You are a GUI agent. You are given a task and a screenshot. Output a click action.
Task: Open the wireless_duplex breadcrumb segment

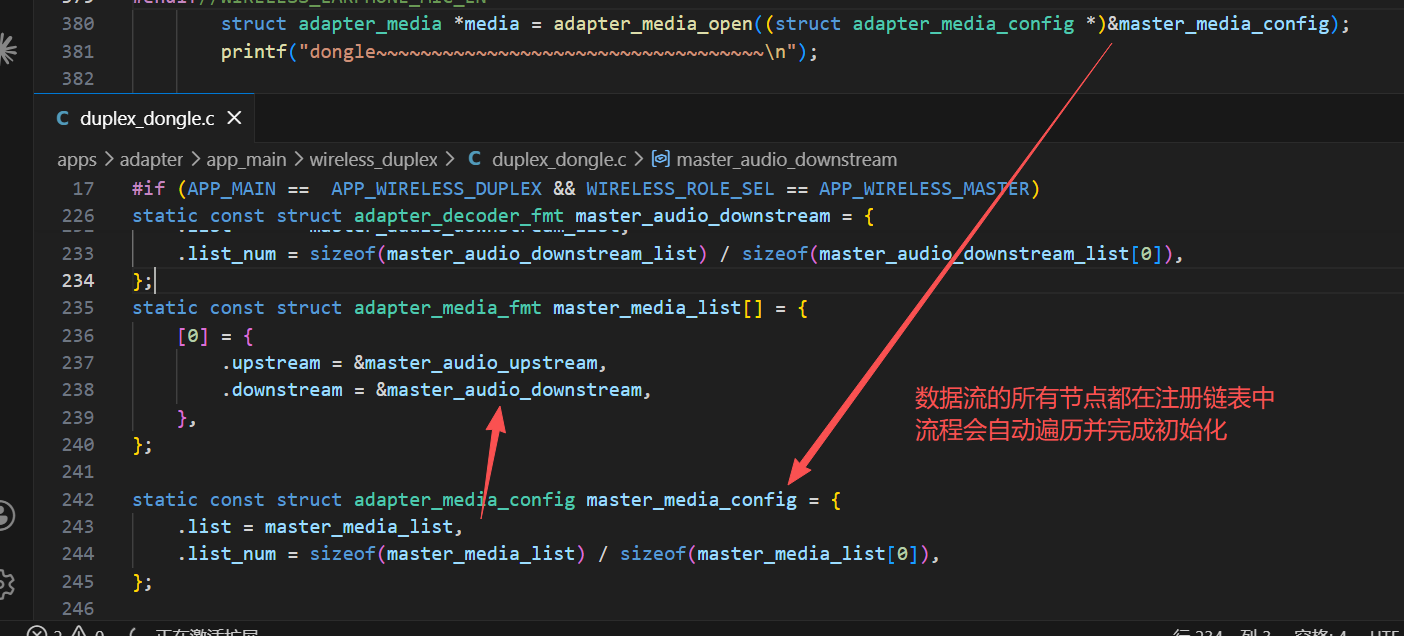point(373,159)
